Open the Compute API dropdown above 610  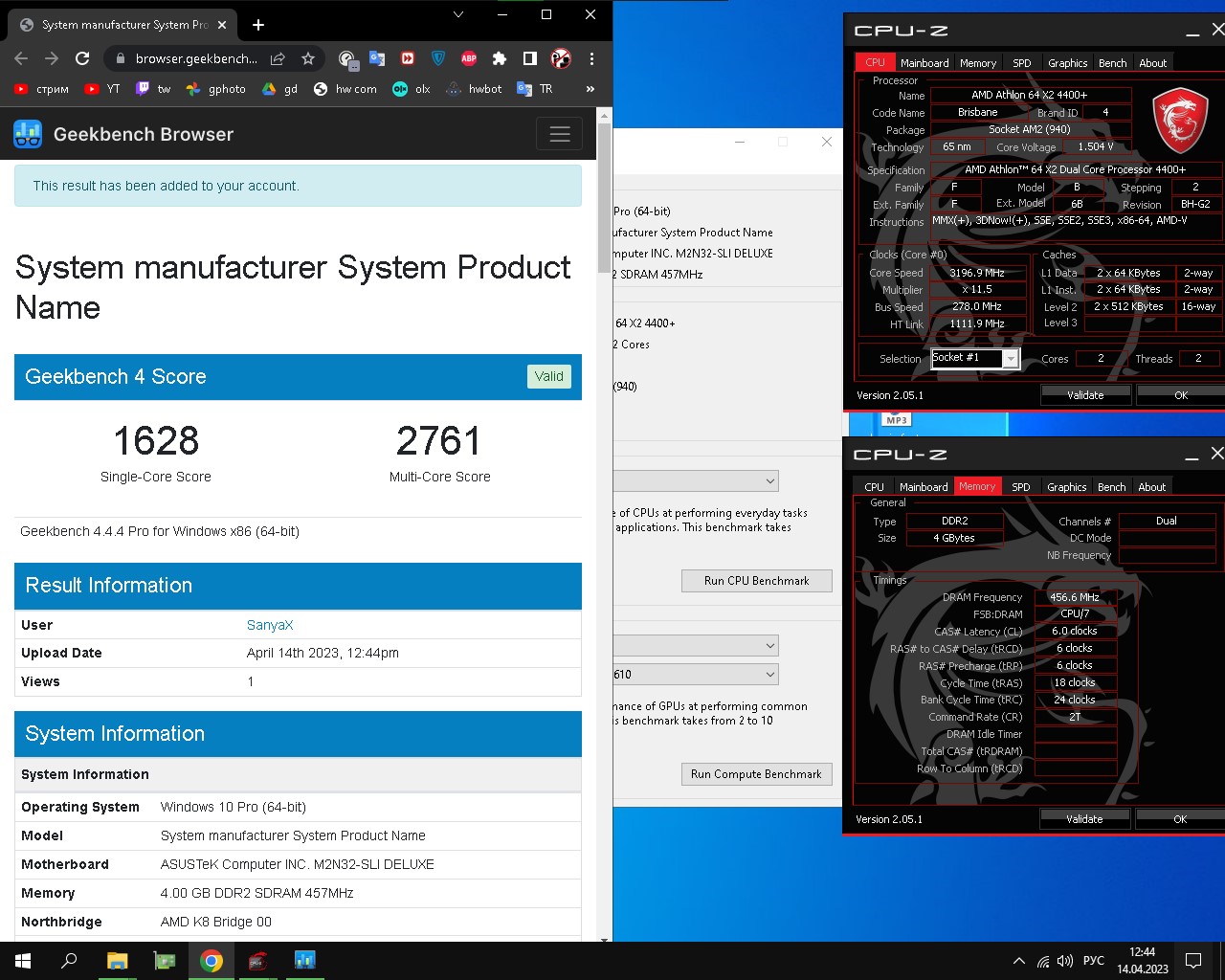tap(696, 646)
